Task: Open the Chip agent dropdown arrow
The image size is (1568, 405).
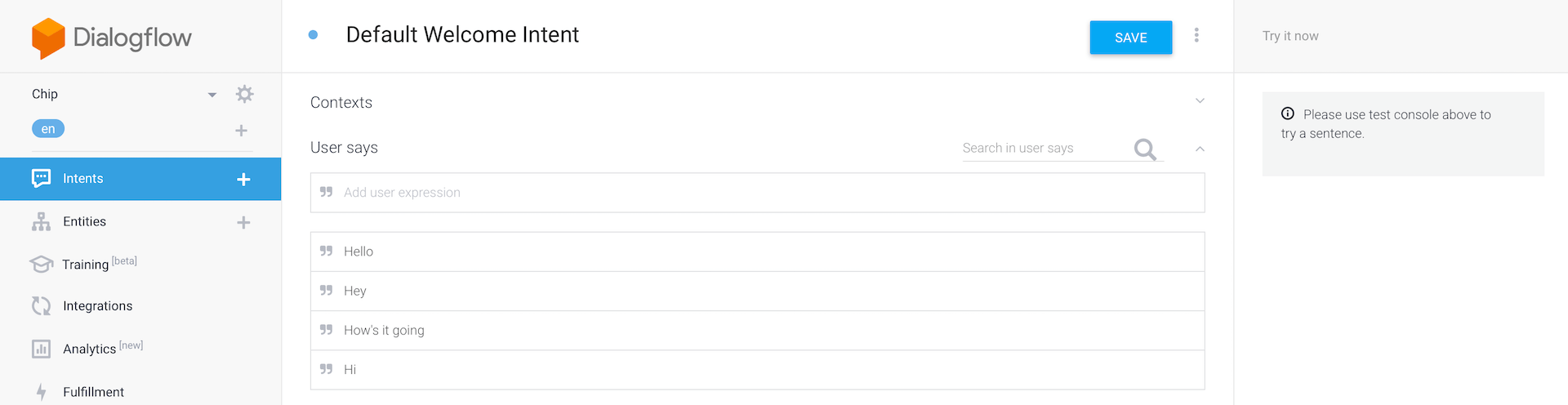Action: pyautogui.click(x=212, y=95)
